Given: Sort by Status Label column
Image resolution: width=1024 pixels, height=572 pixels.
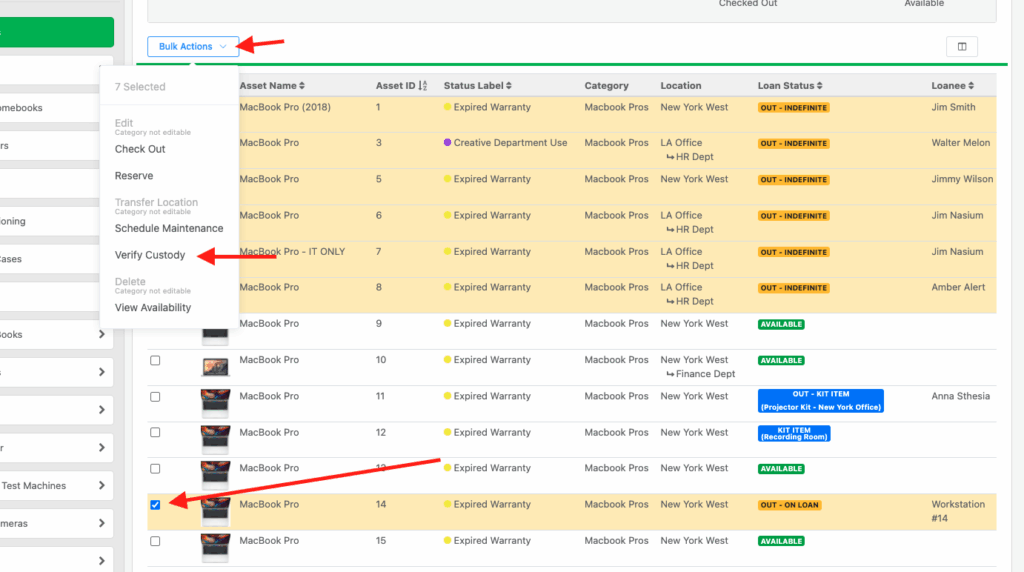Looking at the screenshot, I should coord(477,86).
